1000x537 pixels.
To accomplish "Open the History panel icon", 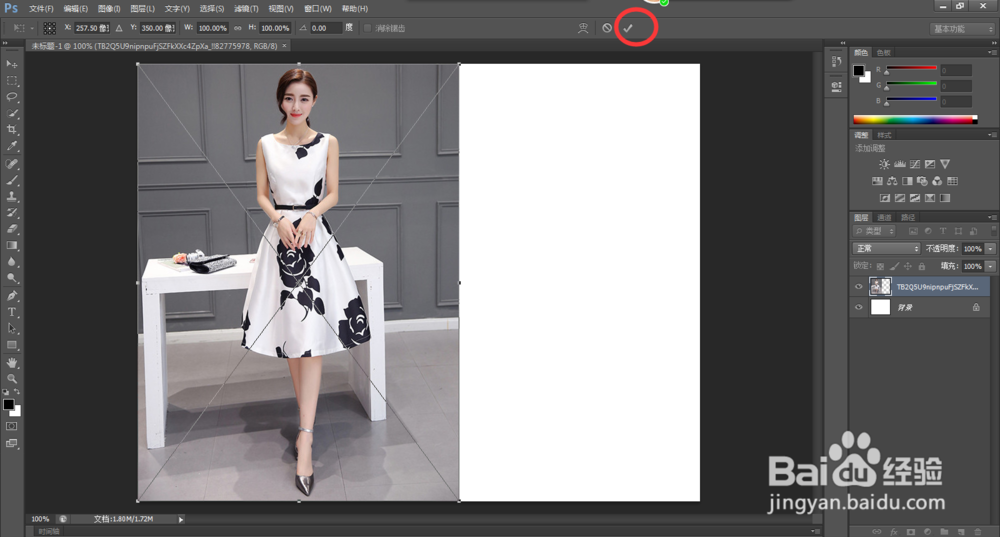I will click(836, 61).
